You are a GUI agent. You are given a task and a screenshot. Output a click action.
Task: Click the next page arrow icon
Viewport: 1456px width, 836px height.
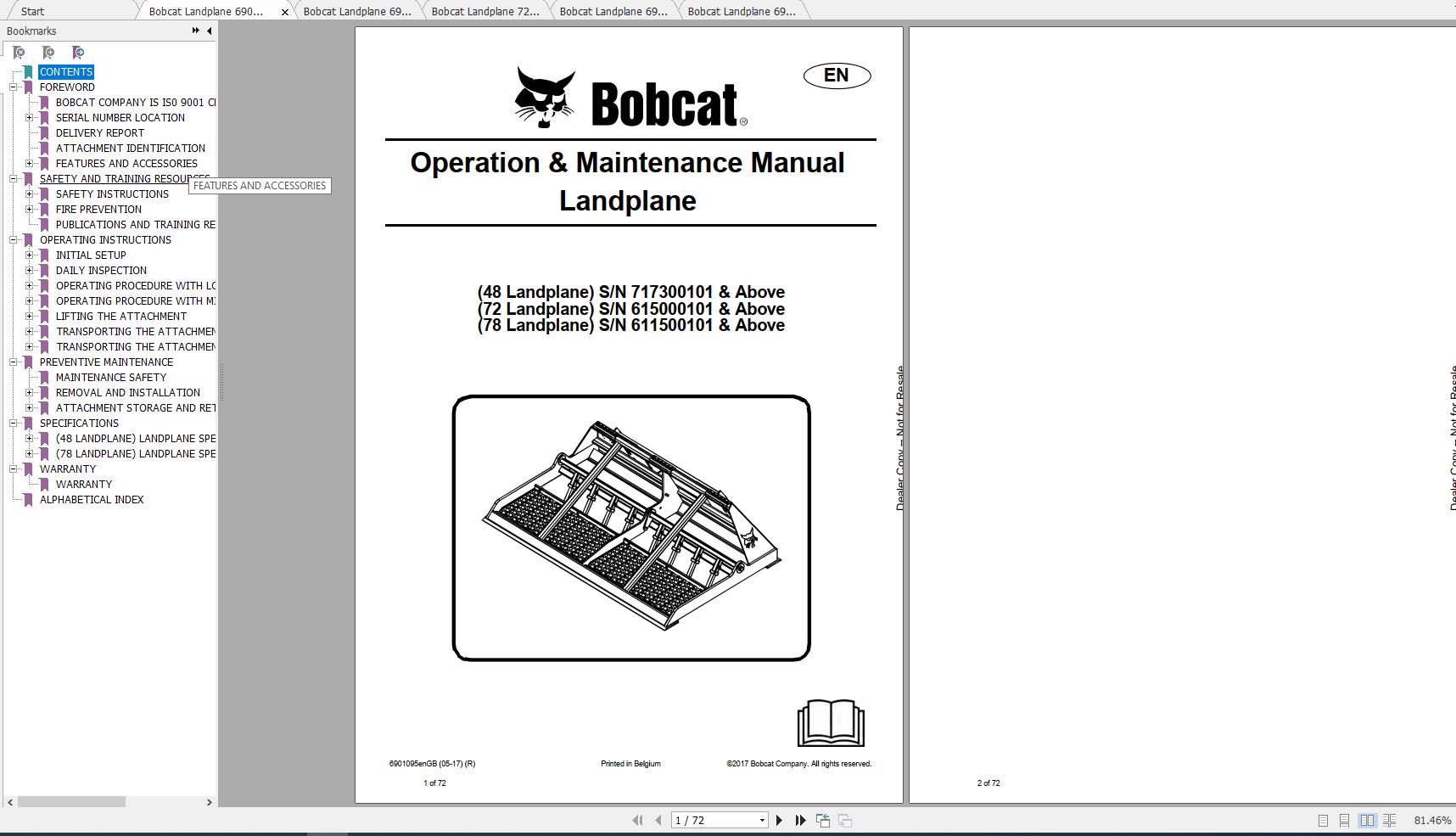click(779, 820)
